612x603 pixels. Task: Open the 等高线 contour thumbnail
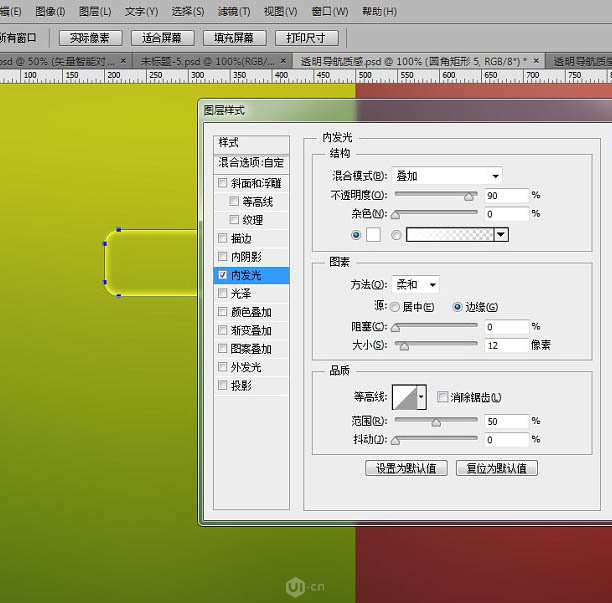point(404,397)
